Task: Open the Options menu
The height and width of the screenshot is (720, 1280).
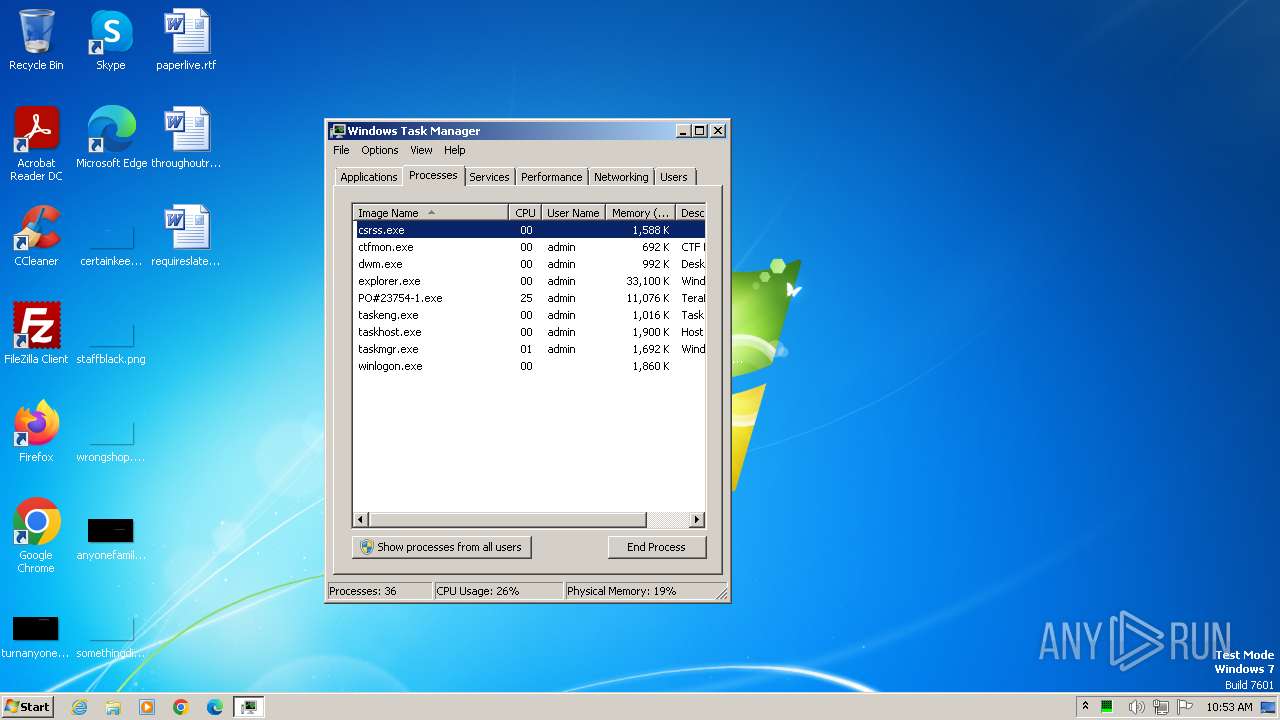Action: [380, 150]
